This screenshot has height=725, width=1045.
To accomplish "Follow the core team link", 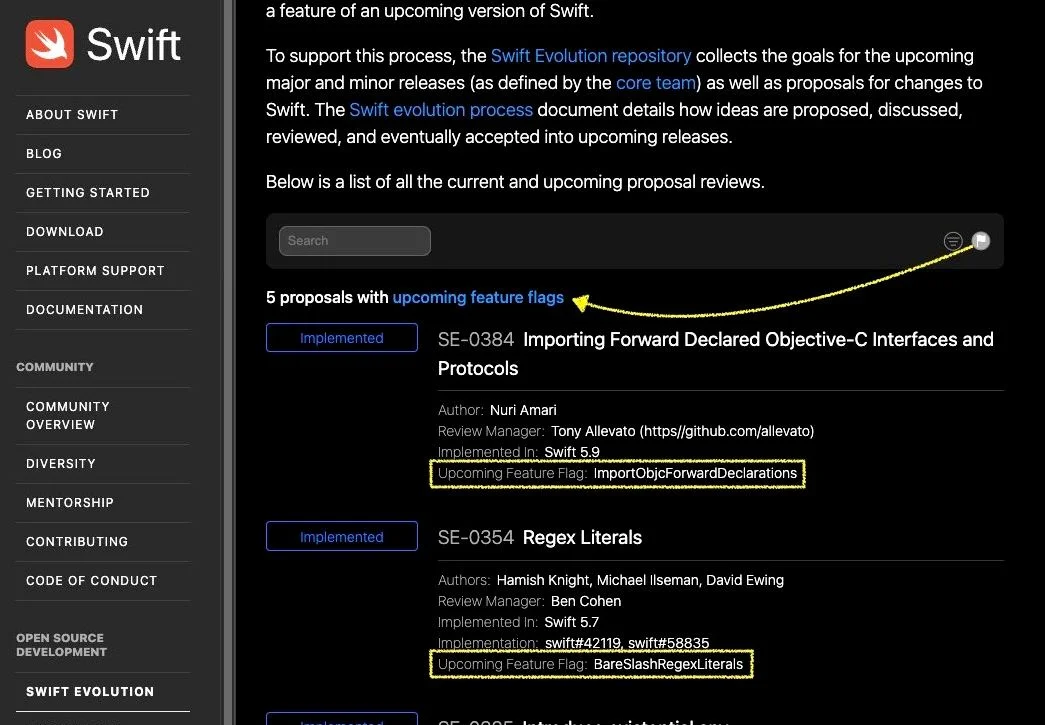I will point(655,83).
